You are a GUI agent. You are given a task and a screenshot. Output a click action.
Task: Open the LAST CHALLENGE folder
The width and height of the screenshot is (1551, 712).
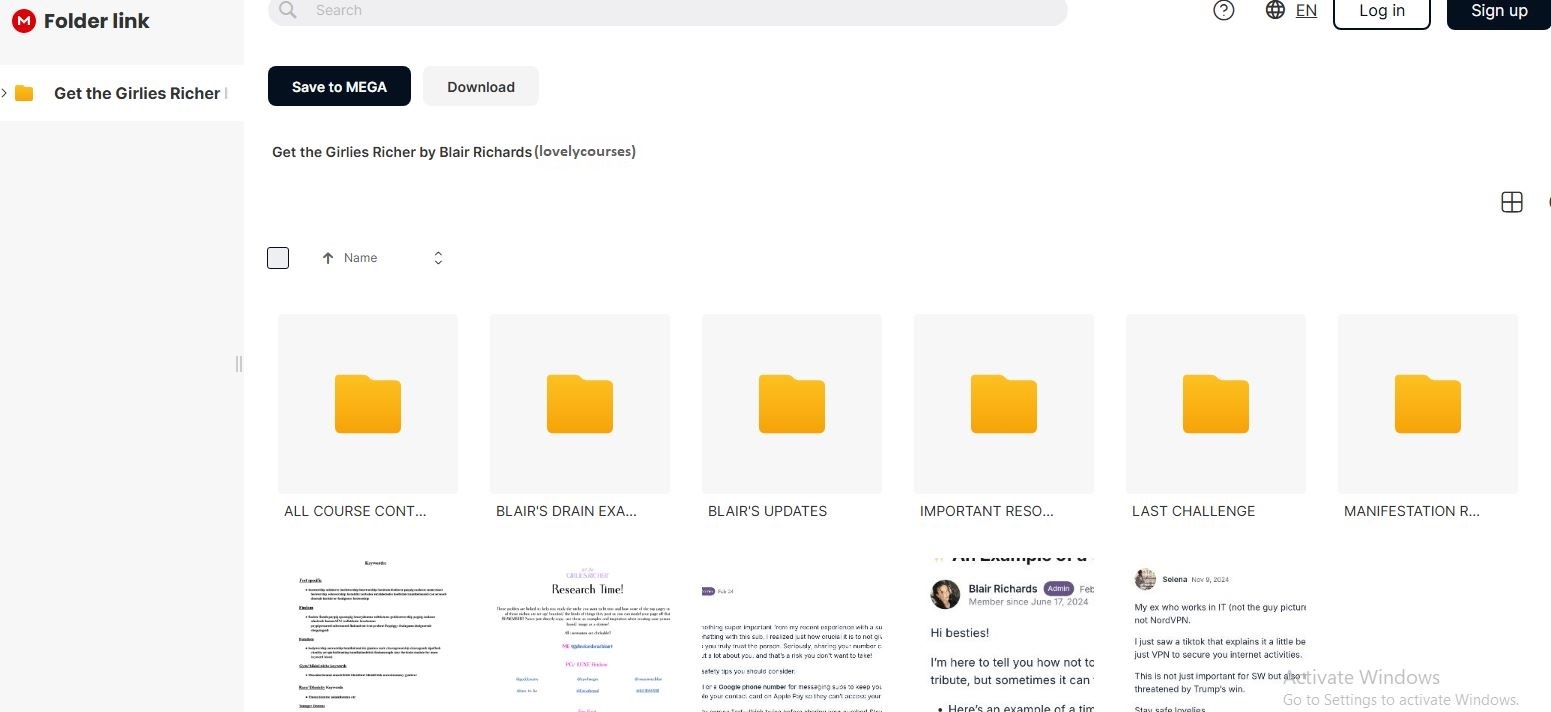pos(1215,404)
